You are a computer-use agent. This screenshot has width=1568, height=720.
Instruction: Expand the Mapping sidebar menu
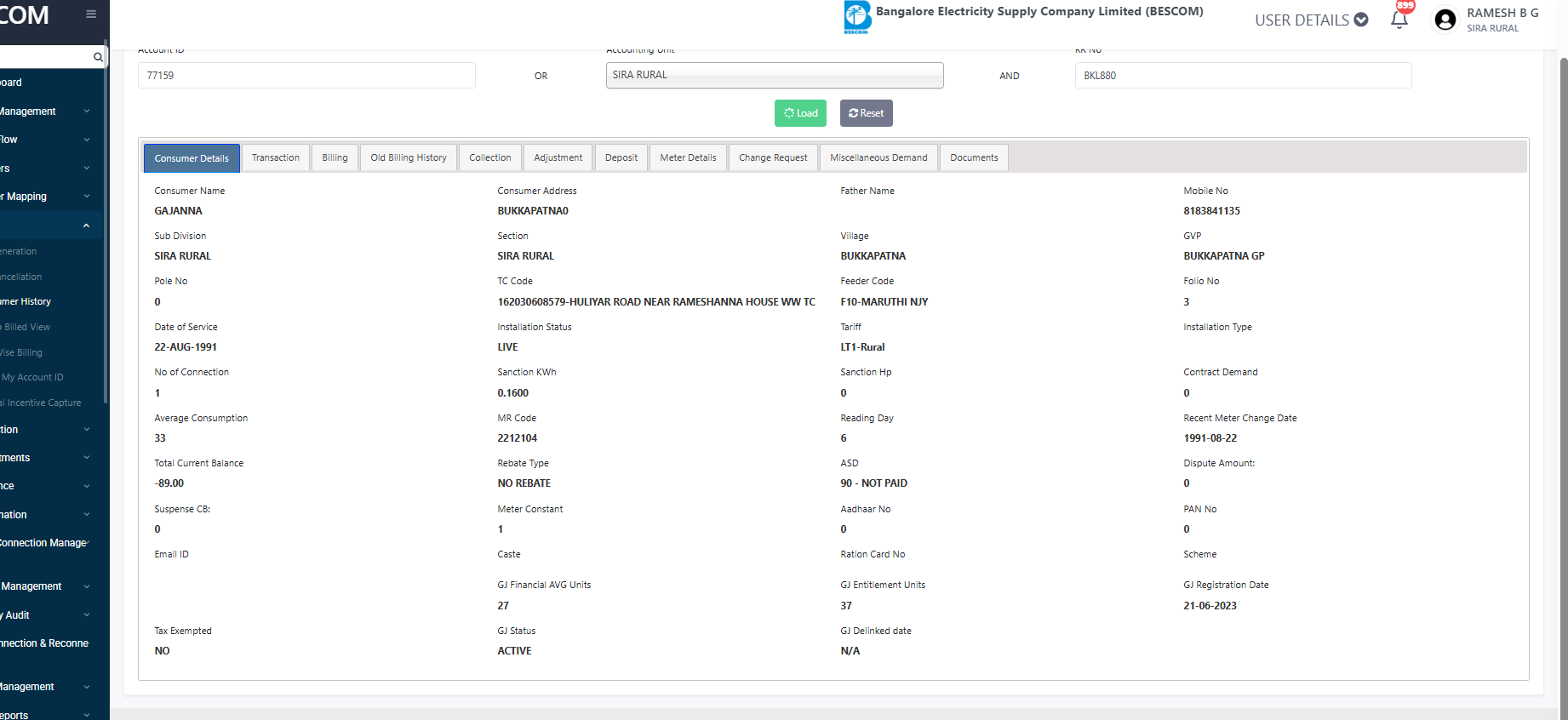pos(51,197)
